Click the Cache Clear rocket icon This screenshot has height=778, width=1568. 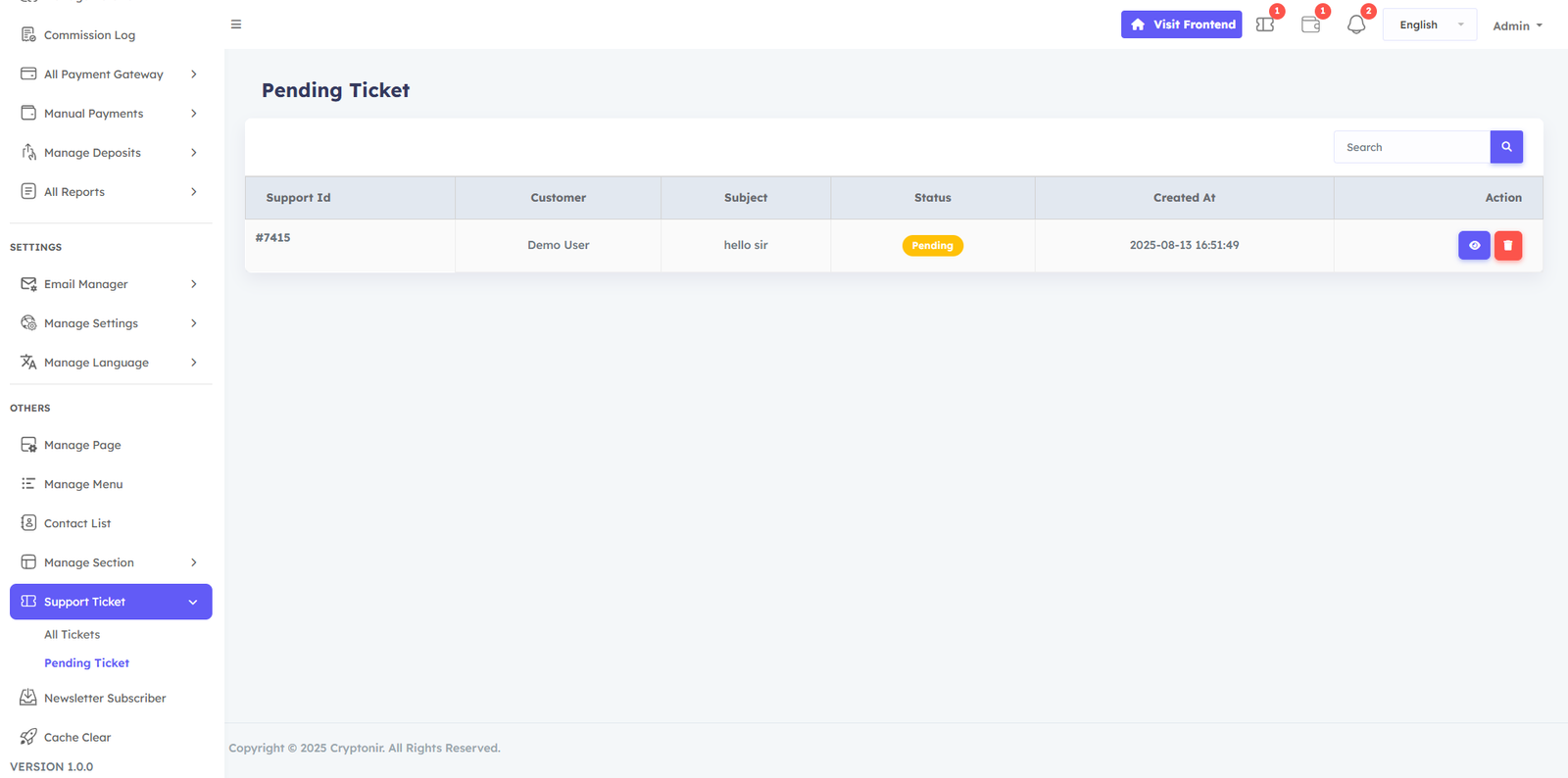(x=28, y=737)
